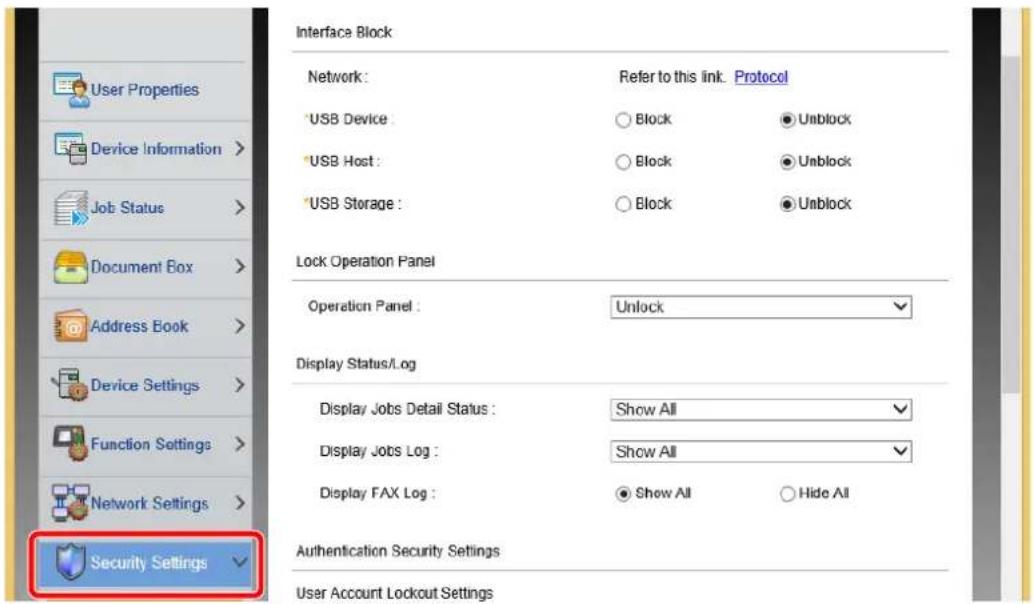
Task: Open the Function Settings menu label
Action: [x=151, y=444]
